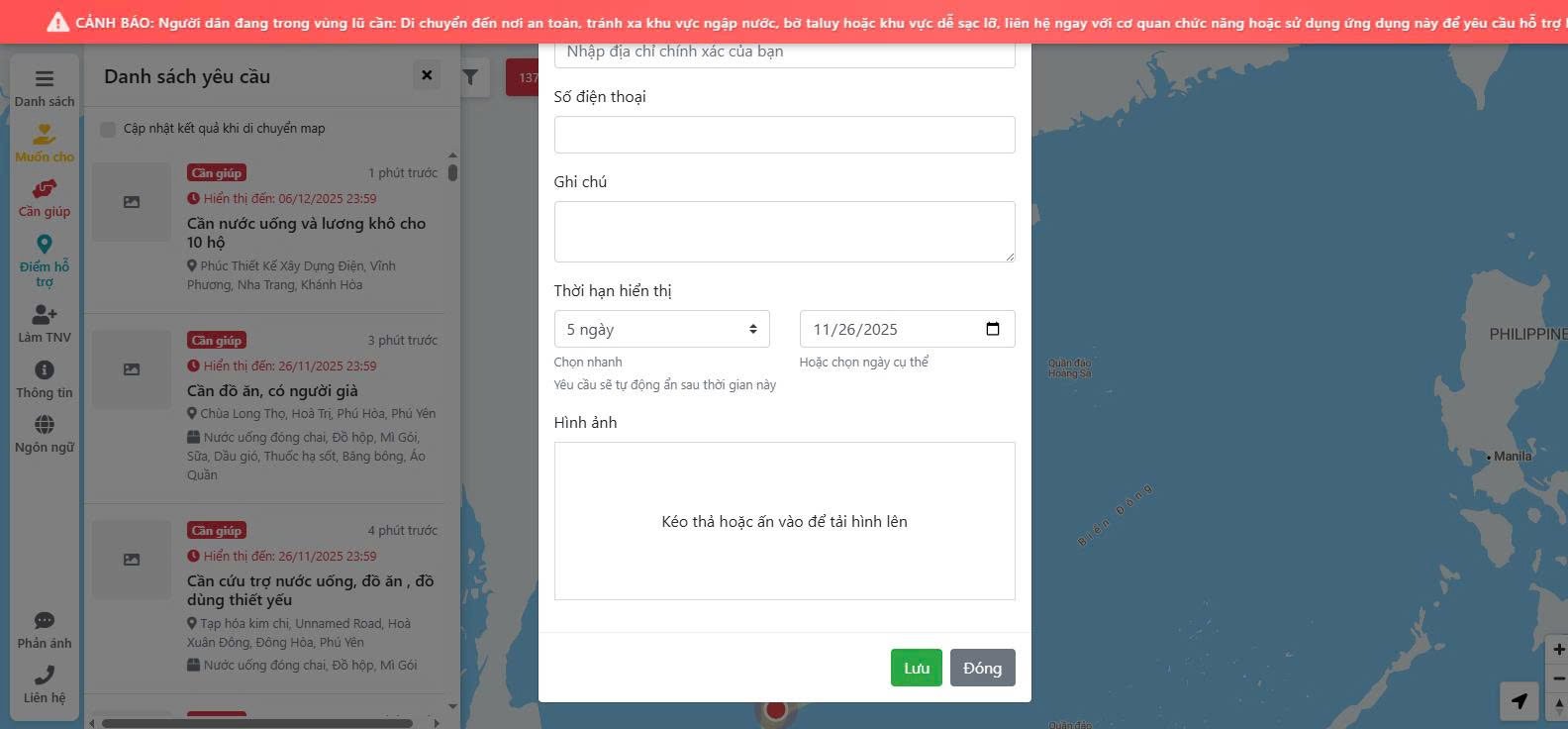Open the Thông tin info icon
1568x729 pixels.
tap(45, 370)
